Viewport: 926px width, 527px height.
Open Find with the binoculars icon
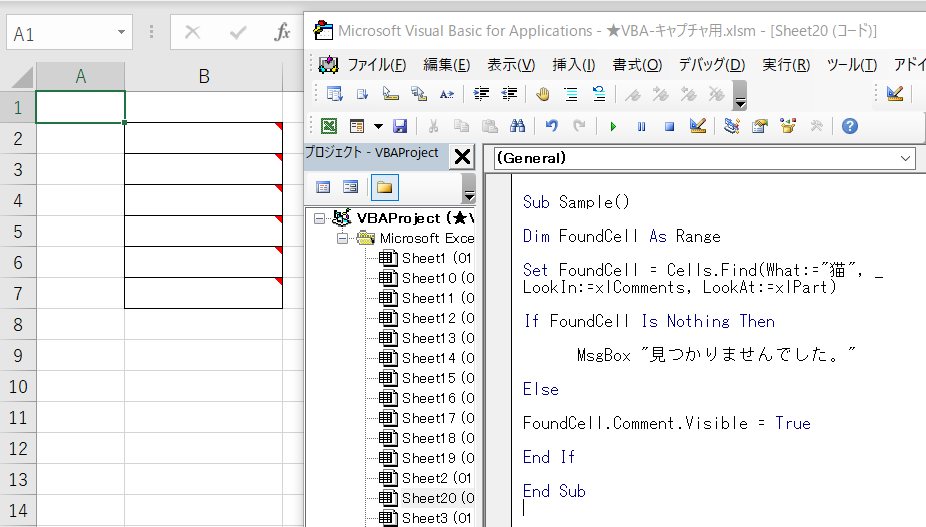(x=517, y=126)
